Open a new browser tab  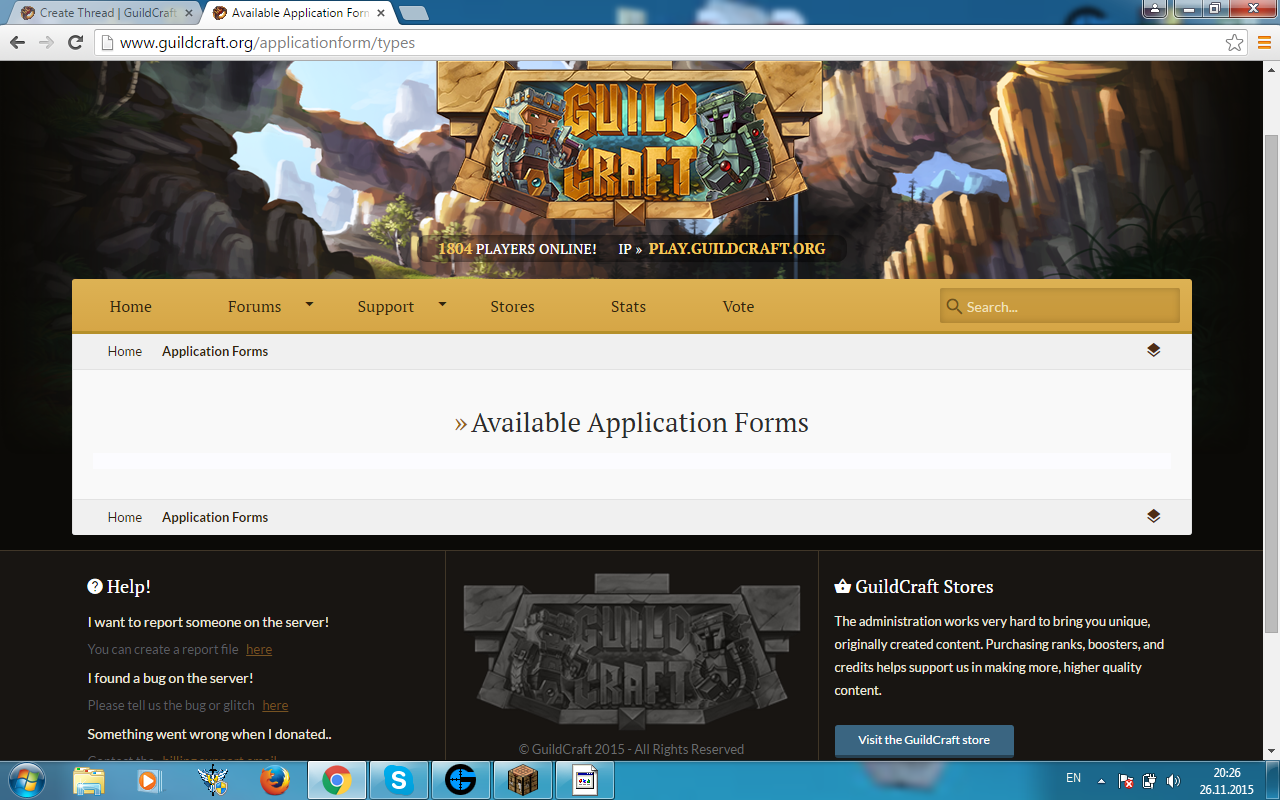413,13
